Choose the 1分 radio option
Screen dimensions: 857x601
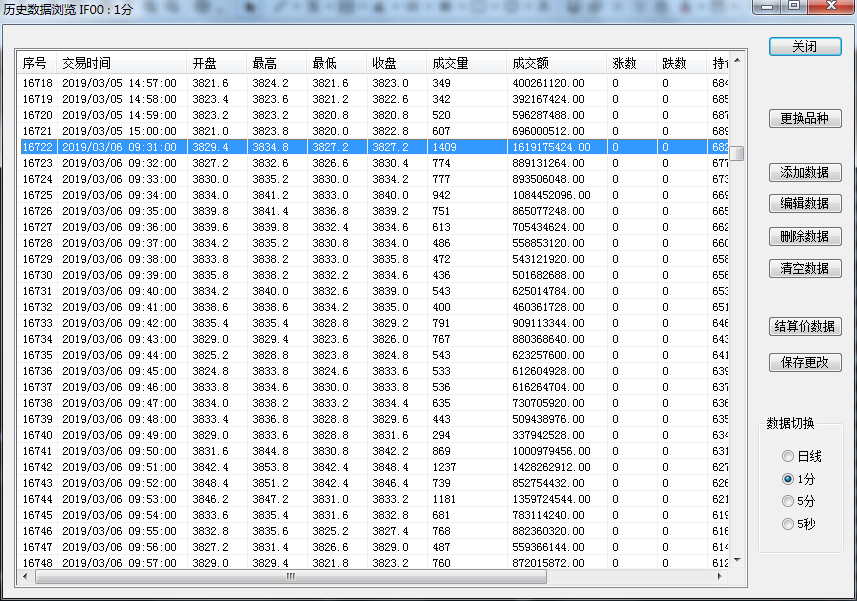tap(788, 480)
